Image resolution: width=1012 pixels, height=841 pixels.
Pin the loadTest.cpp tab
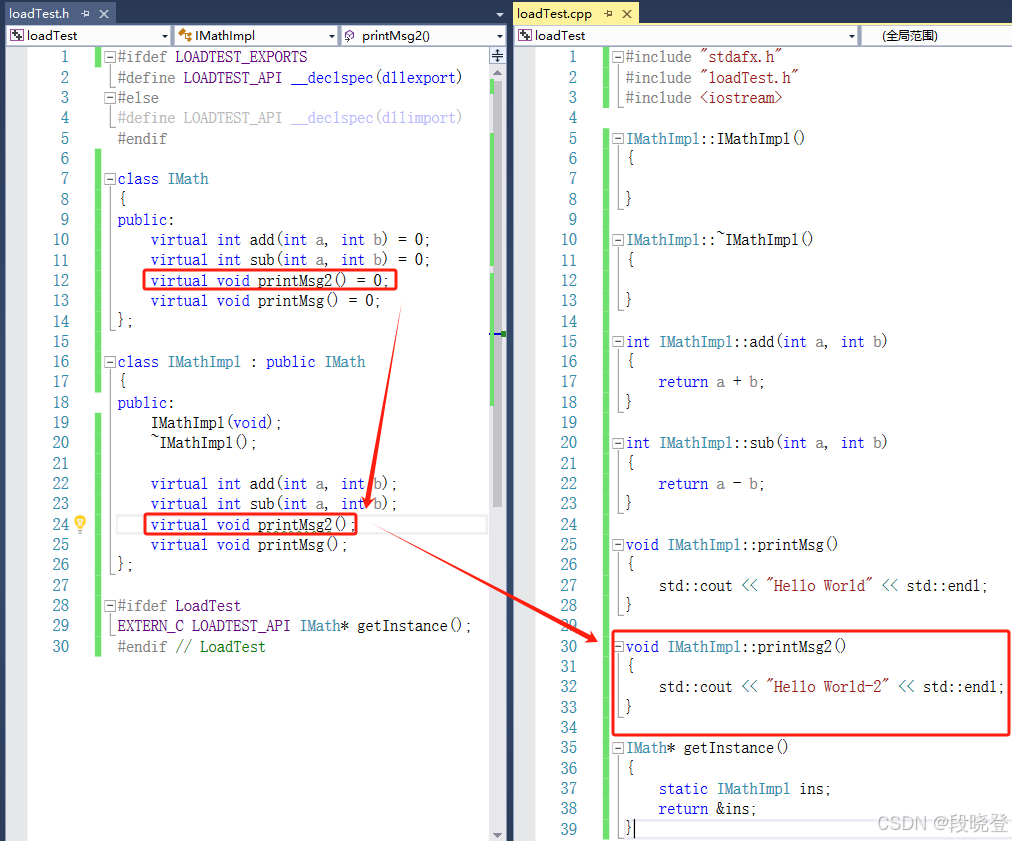608,14
